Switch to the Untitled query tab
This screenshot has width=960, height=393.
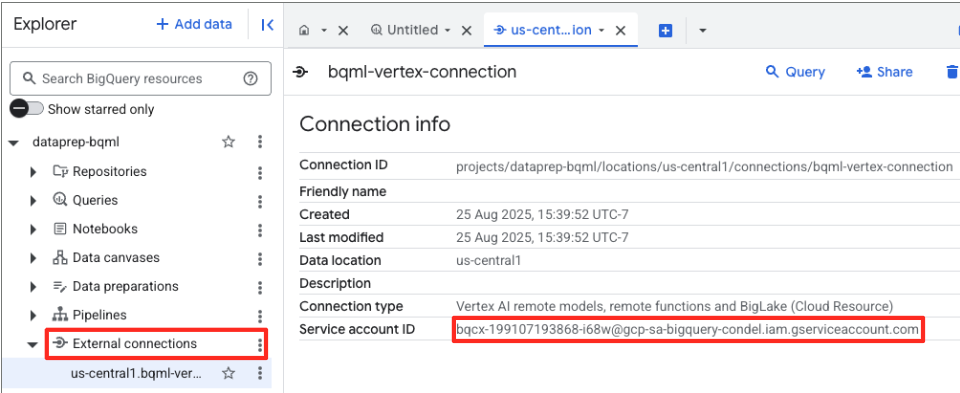point(412,30)
